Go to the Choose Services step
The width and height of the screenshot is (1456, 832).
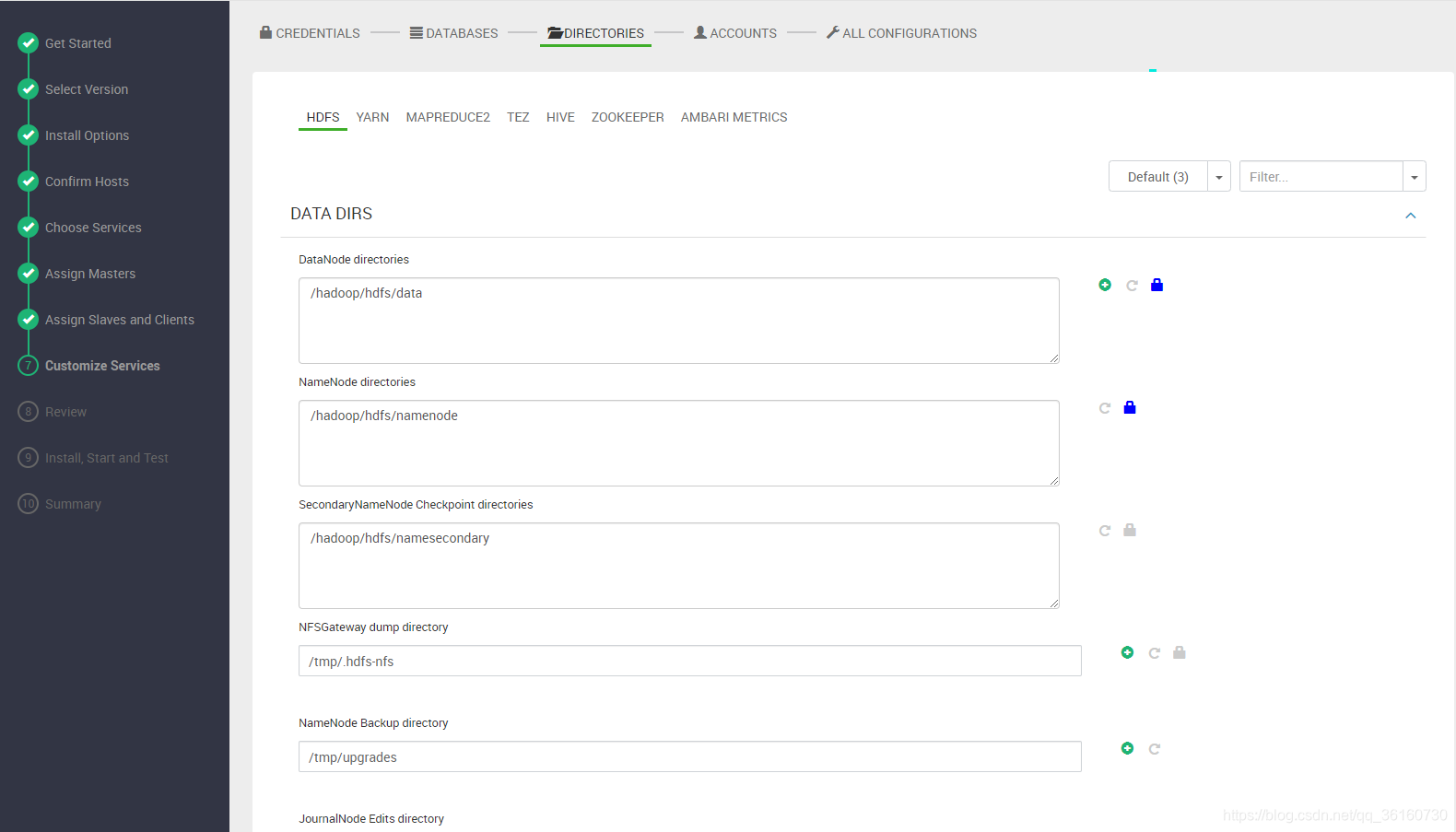pos(93,228)
